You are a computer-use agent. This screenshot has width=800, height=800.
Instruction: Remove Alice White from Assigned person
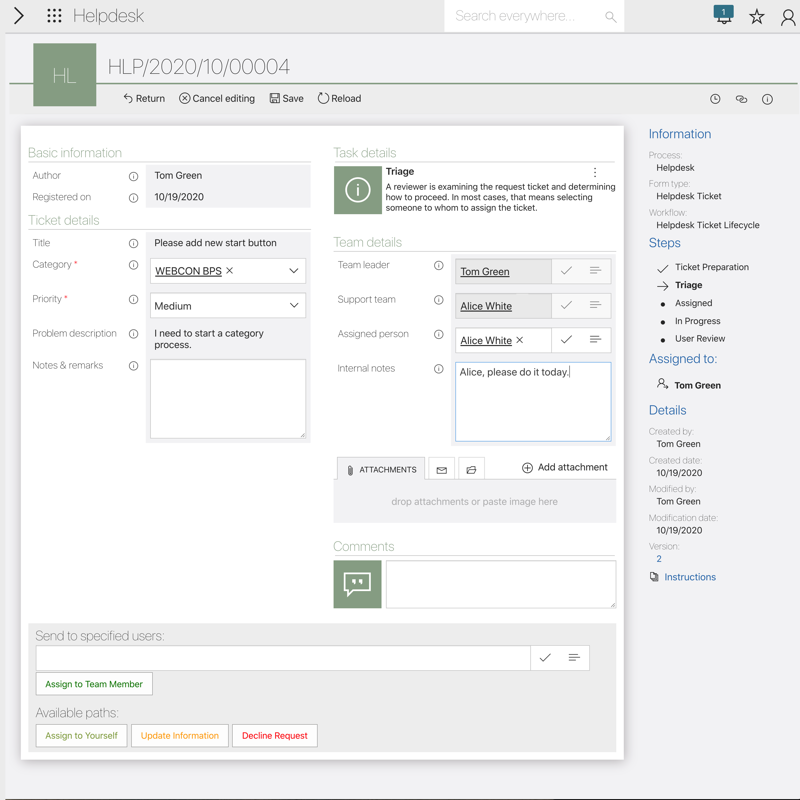(520, 341)
